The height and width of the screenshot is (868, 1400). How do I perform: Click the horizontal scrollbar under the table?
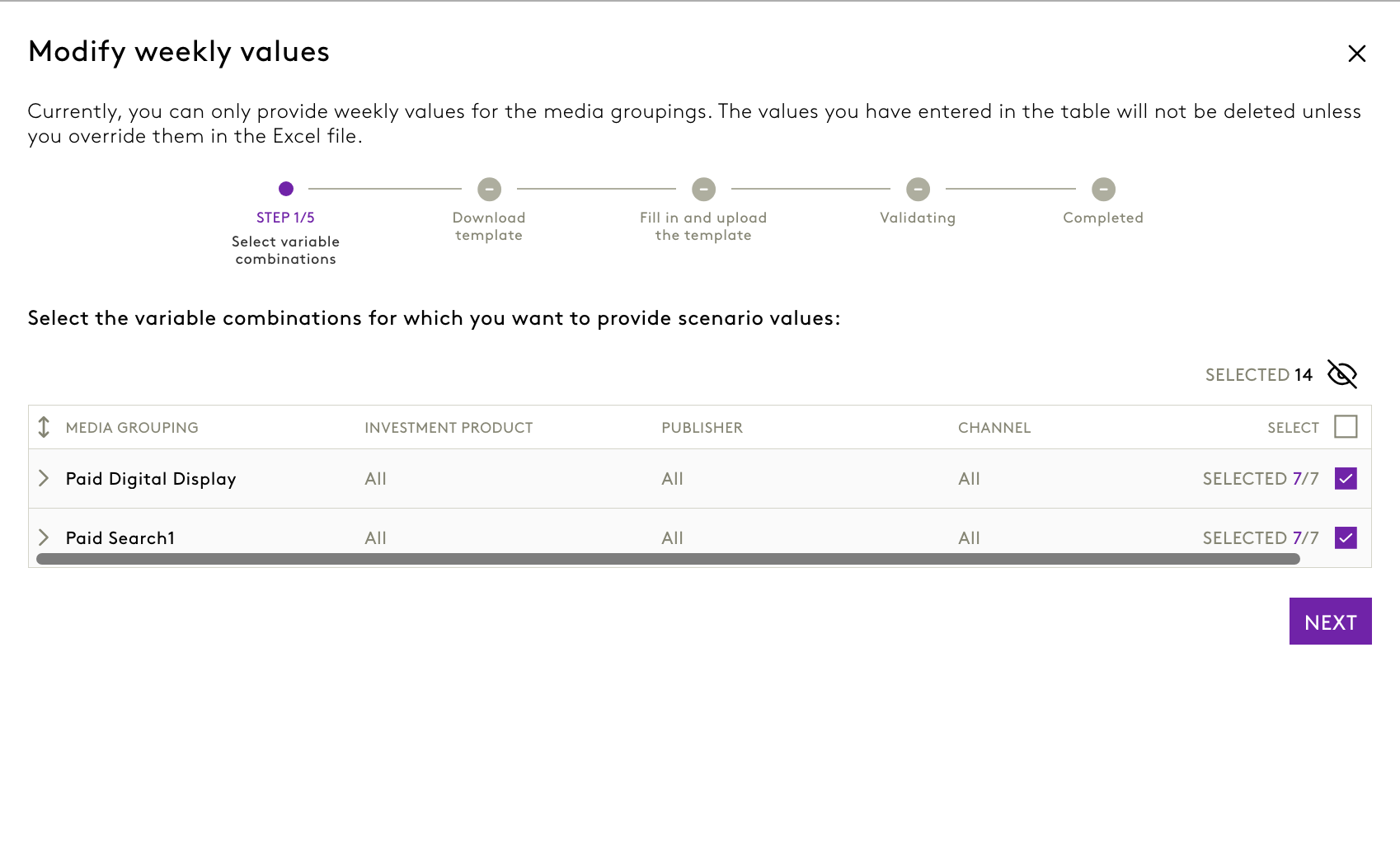pyautogui.click(x=668, y=559)
